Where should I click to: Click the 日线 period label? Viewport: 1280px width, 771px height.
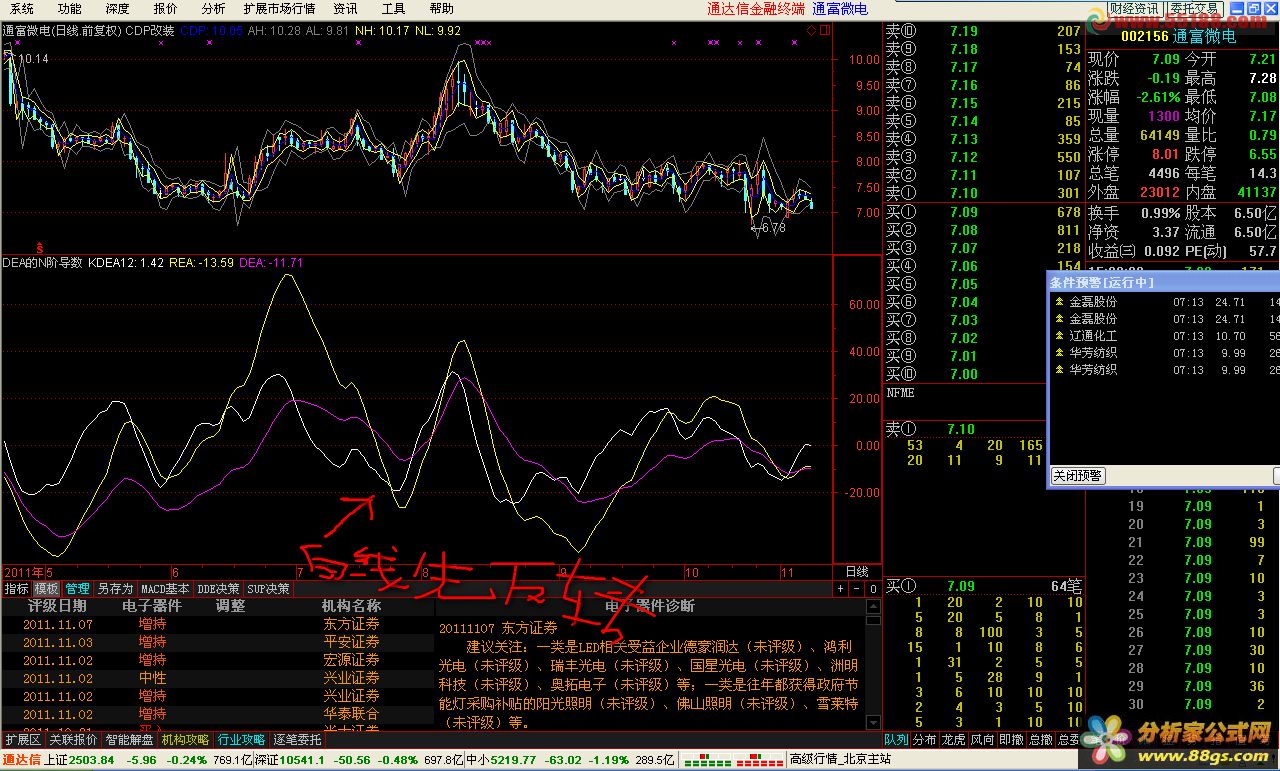[x=857, y=571]
